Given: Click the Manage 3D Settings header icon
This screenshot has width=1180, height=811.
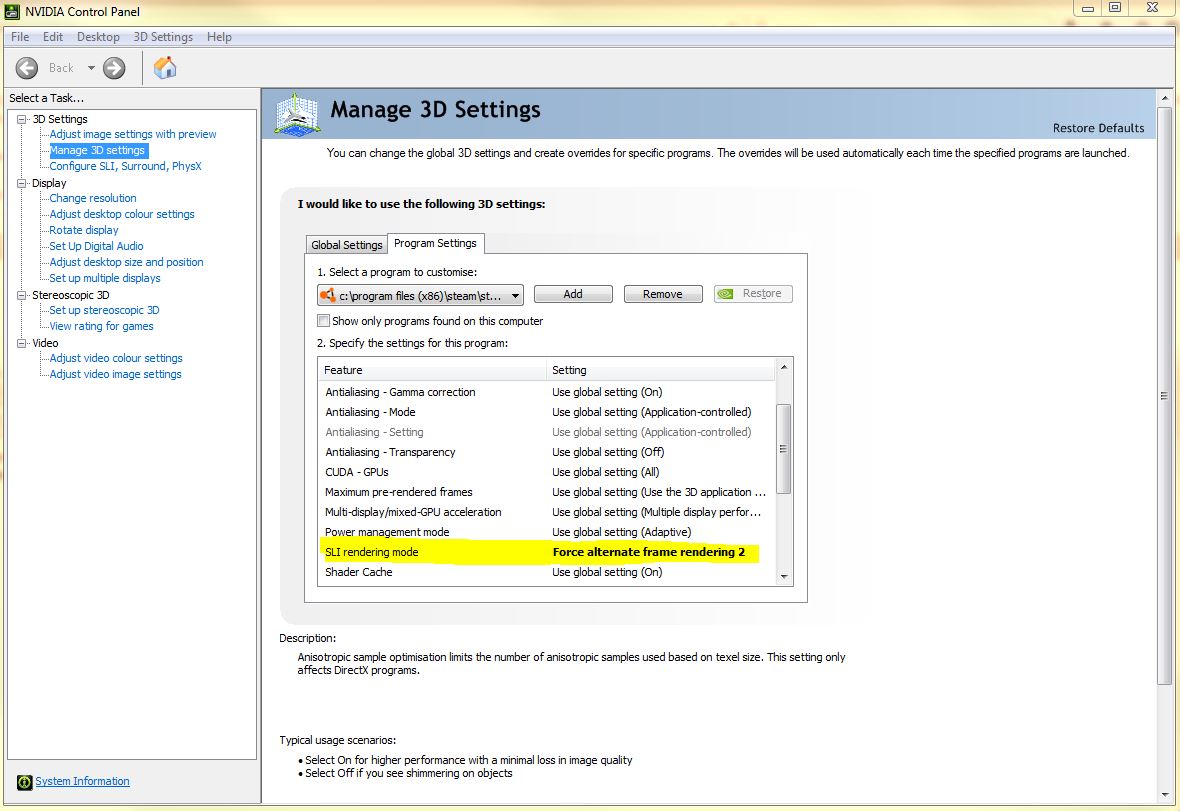Looking at the screenshot, I should click(x=298, y=114).
